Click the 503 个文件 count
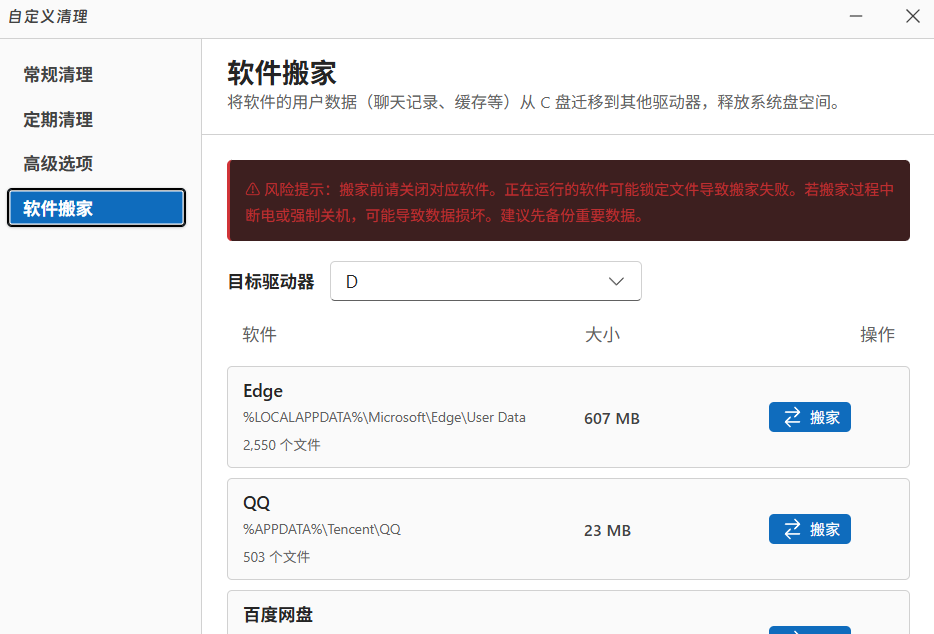The height and width of the screenshot is (634, 934). point(276,557)
